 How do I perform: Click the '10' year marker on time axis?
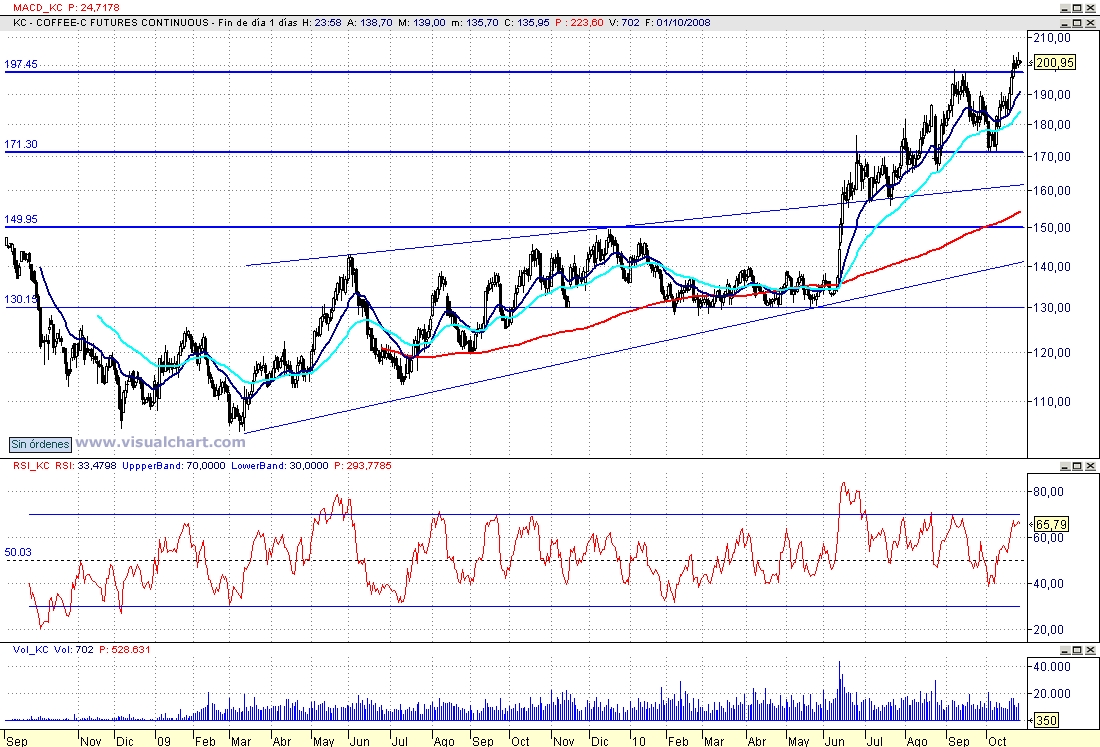click(638, 741)
